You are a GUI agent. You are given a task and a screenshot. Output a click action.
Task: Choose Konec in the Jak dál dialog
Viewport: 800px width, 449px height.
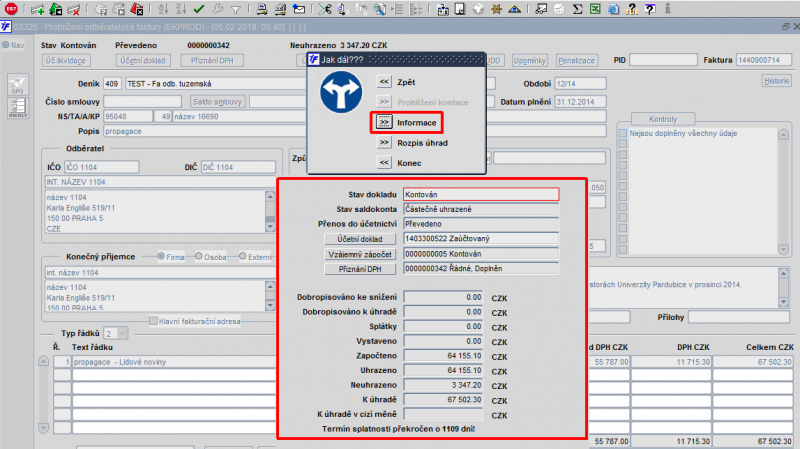pyautogui.click(x=384, y=162)
